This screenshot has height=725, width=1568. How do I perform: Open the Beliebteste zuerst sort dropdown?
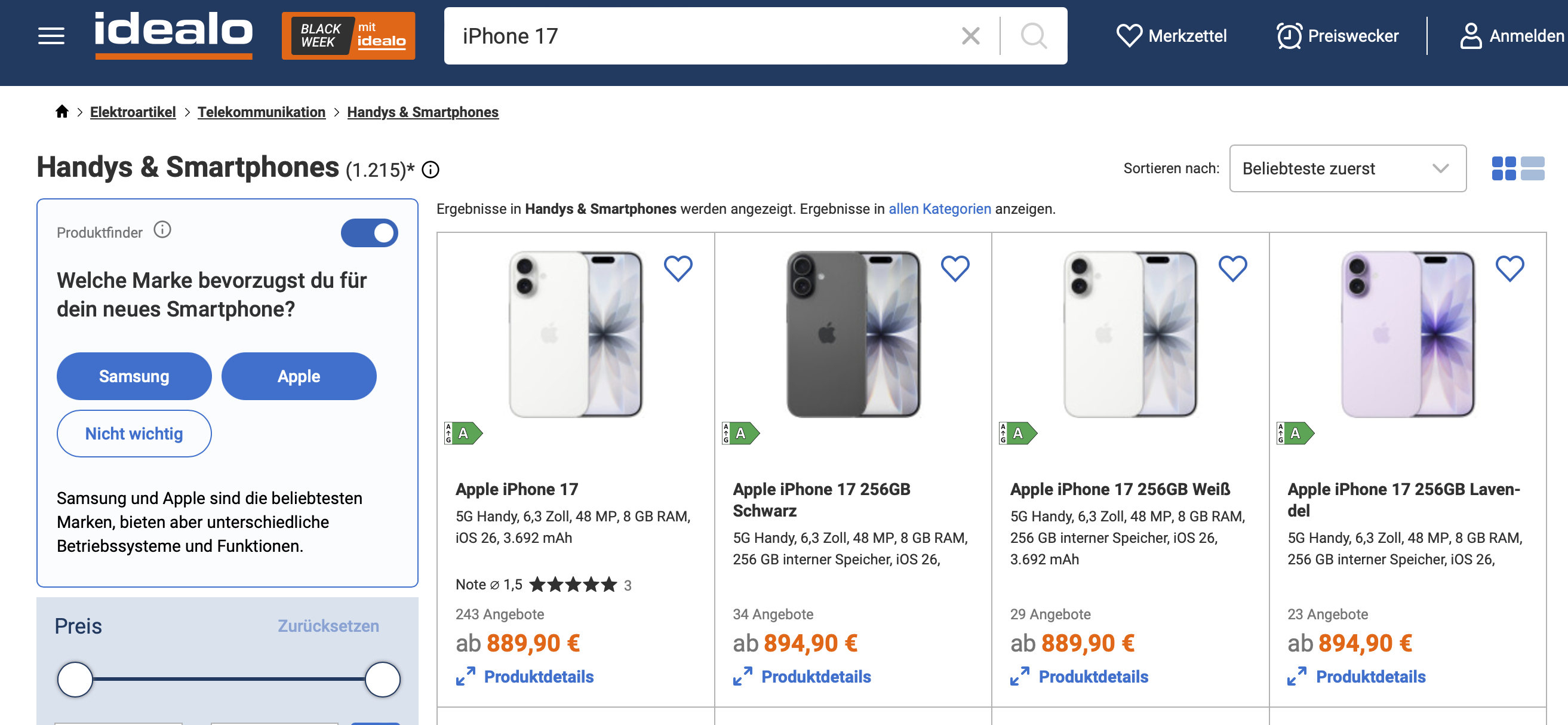click(x=1347, y=168)
